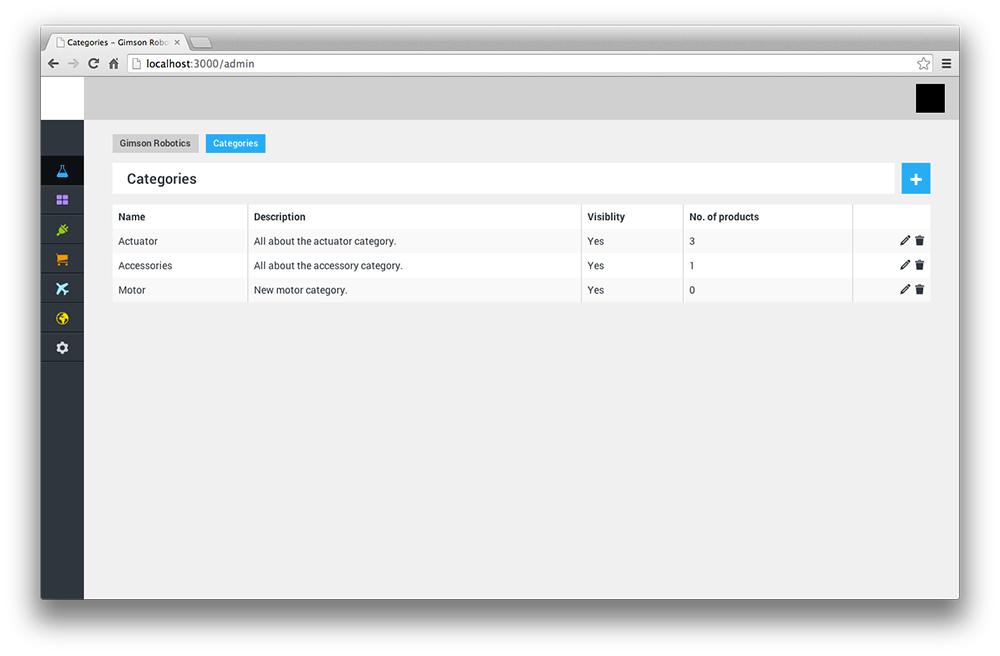Click 'New motor category.' description

pyautogui.click(x=300, y=289)
